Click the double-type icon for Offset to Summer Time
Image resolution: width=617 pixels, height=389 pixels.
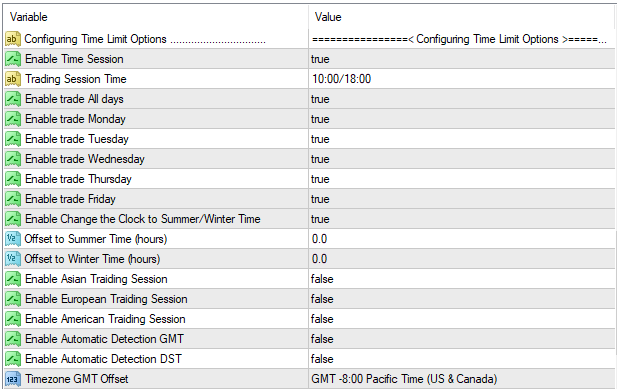pos(13,239)
